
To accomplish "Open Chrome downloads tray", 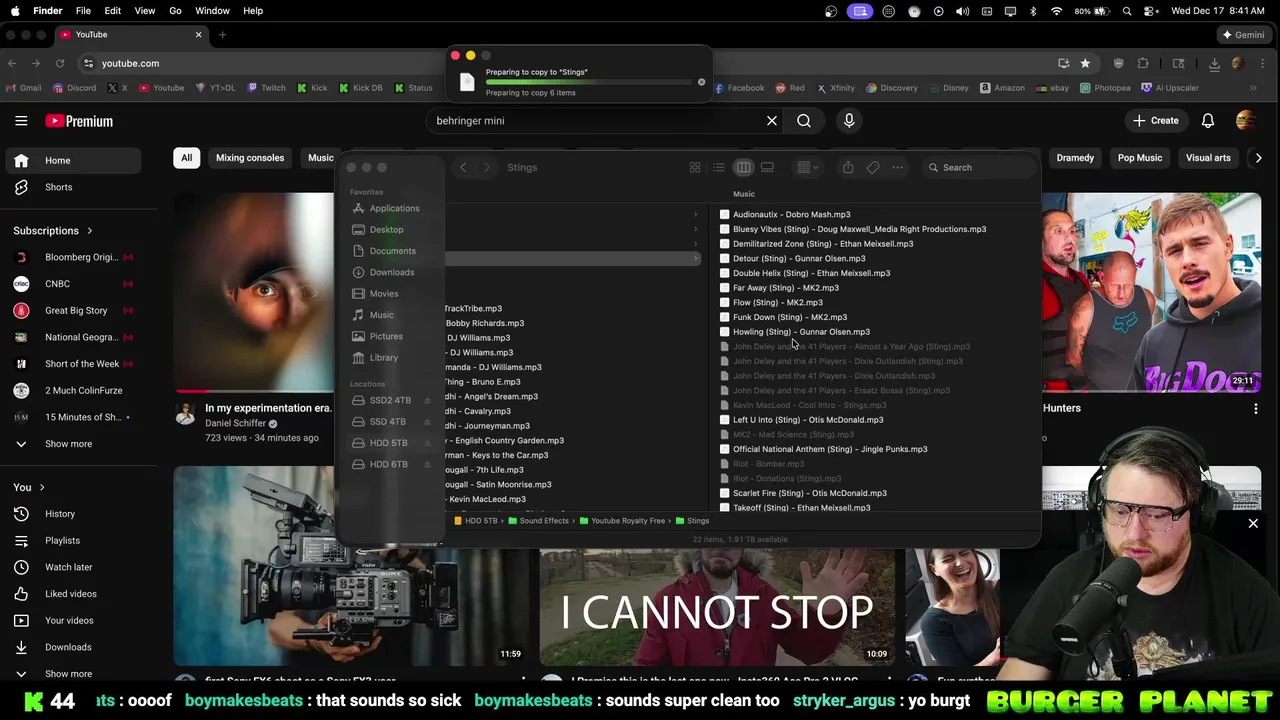I will tap(1214, 63).
